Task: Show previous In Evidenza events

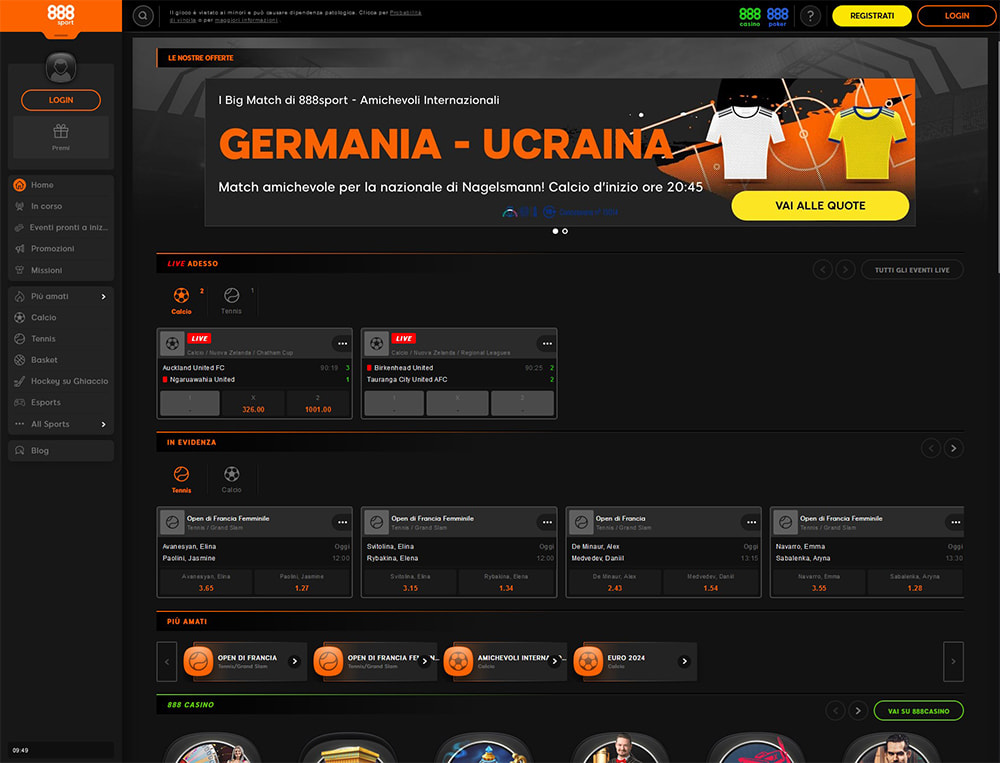Action: (930, 448)
